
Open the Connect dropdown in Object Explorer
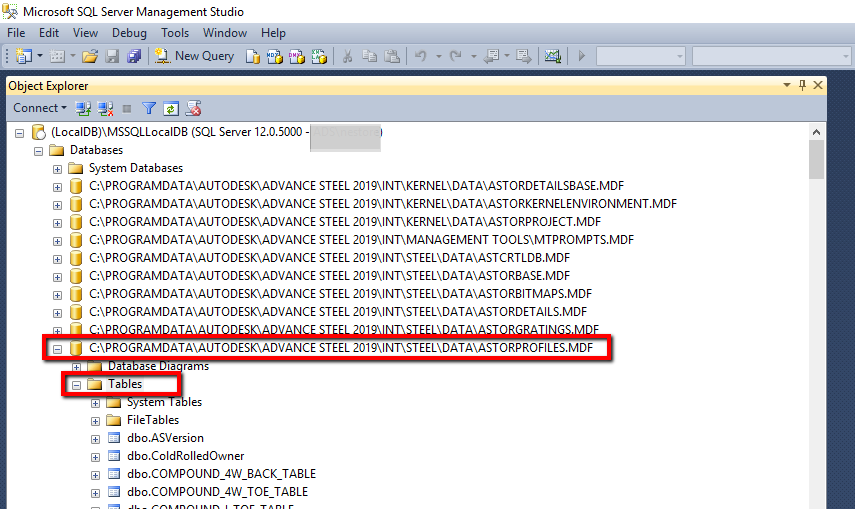[39, 108]
